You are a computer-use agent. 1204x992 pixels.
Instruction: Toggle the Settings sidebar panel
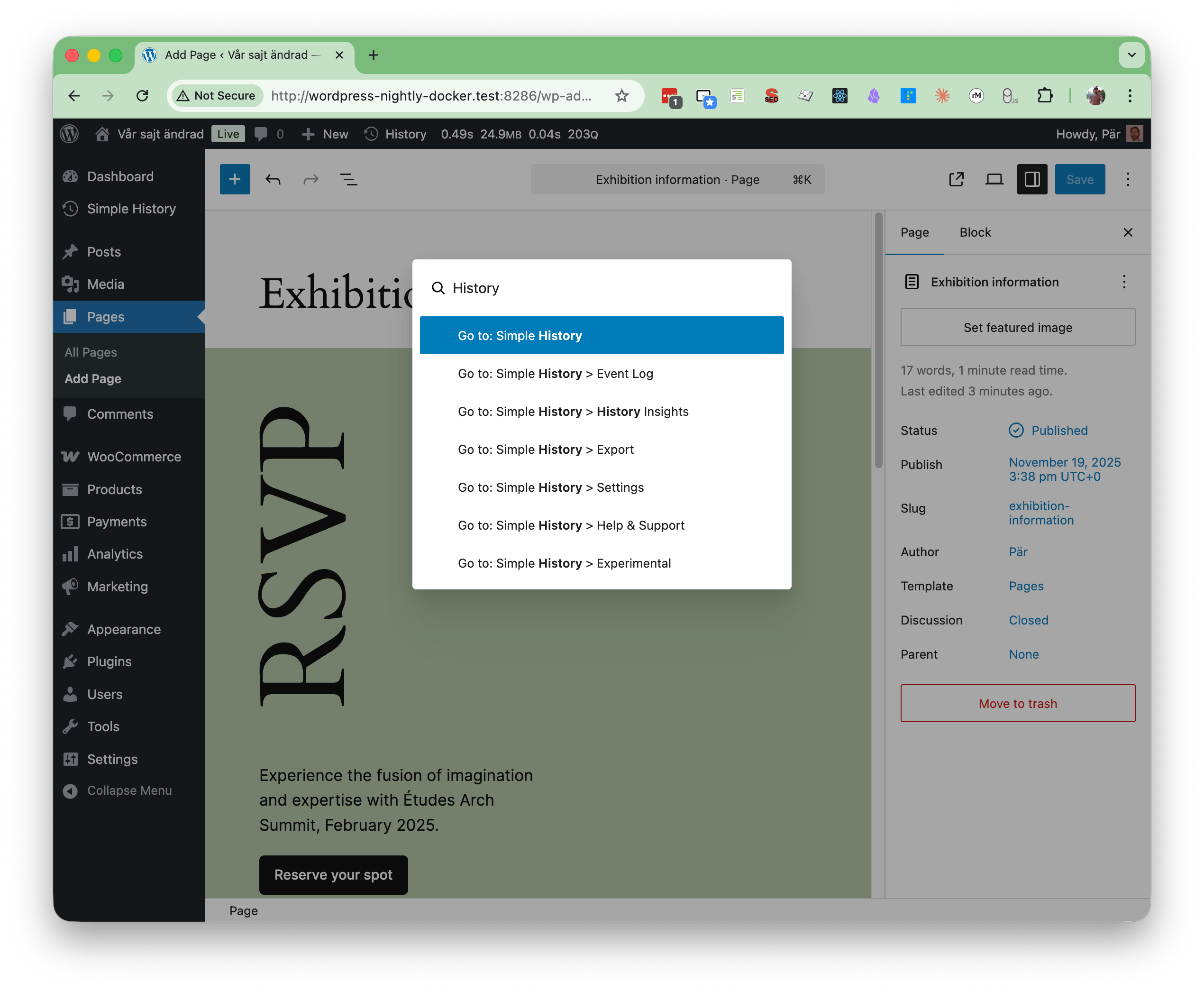pos(1032,179)
